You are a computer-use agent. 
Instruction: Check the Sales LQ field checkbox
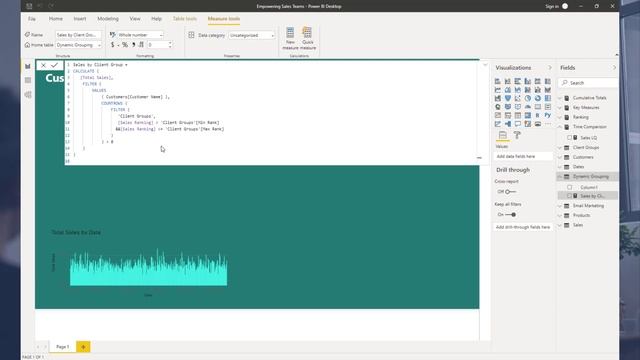[x=570, y=138]
